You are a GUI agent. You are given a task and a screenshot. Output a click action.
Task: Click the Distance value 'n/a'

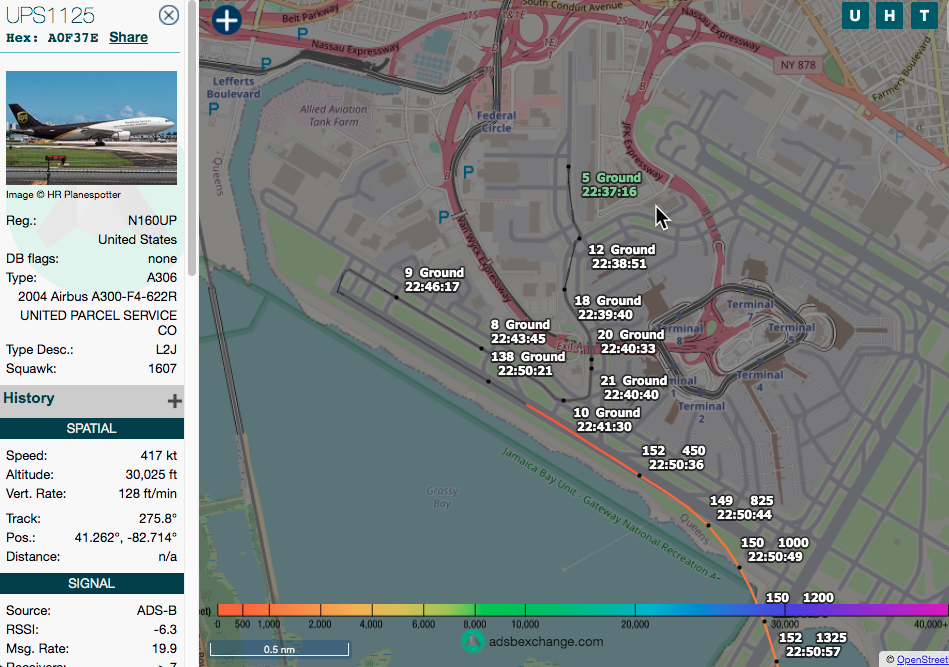point(168,557)
